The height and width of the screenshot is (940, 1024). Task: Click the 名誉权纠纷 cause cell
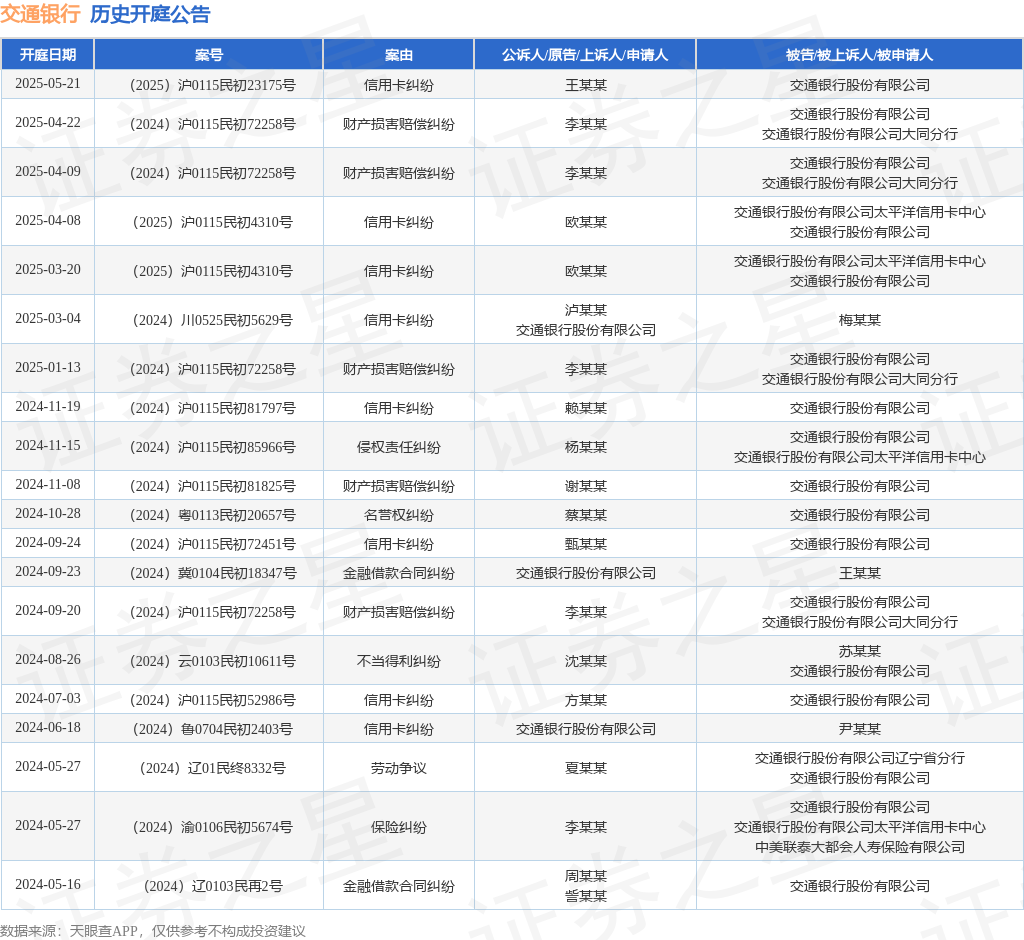[x=398, y=516]
